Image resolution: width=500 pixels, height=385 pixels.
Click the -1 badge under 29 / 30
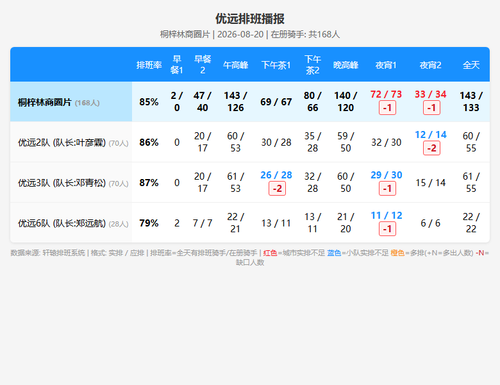coord(387,189)
